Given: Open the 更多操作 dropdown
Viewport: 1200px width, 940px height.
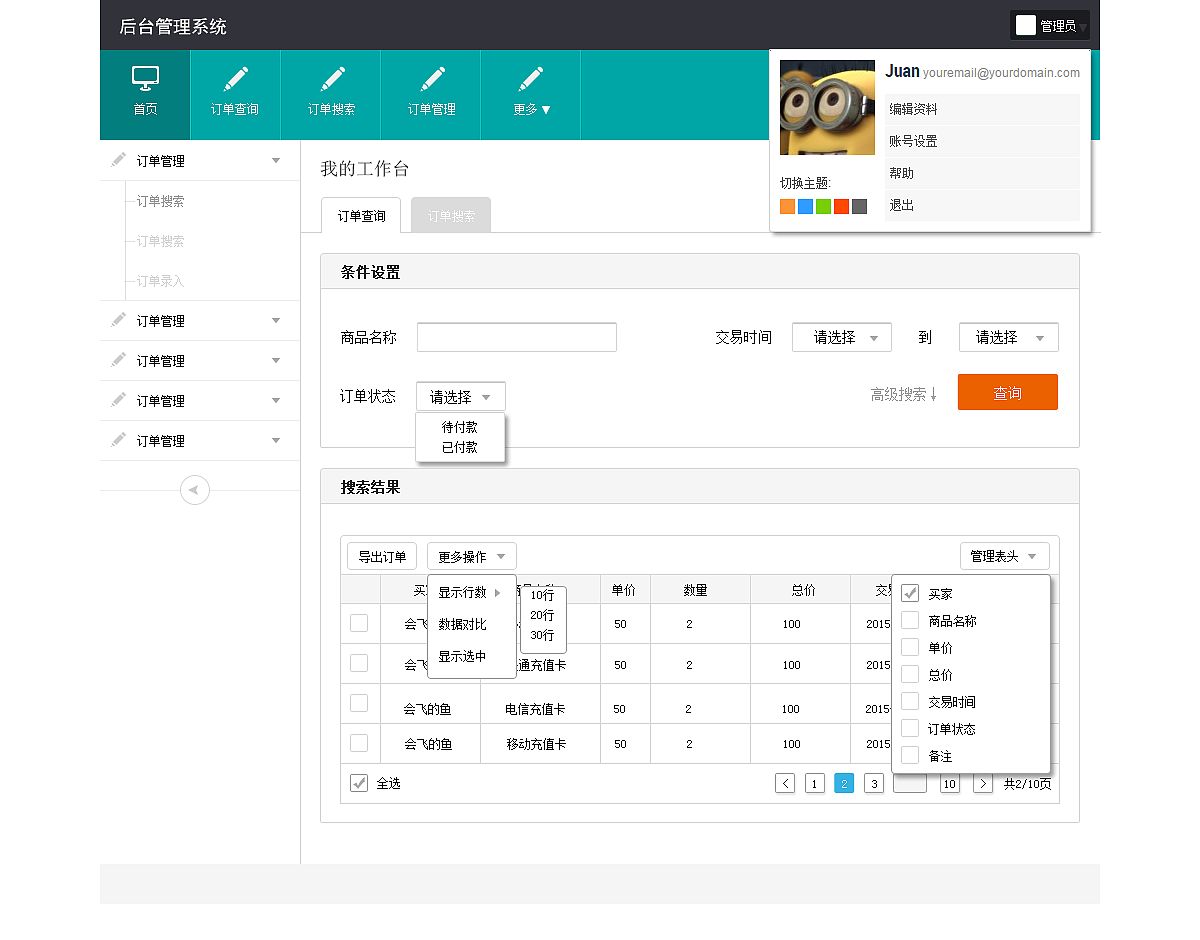Looking at the screenshot, I should (471, 556).
